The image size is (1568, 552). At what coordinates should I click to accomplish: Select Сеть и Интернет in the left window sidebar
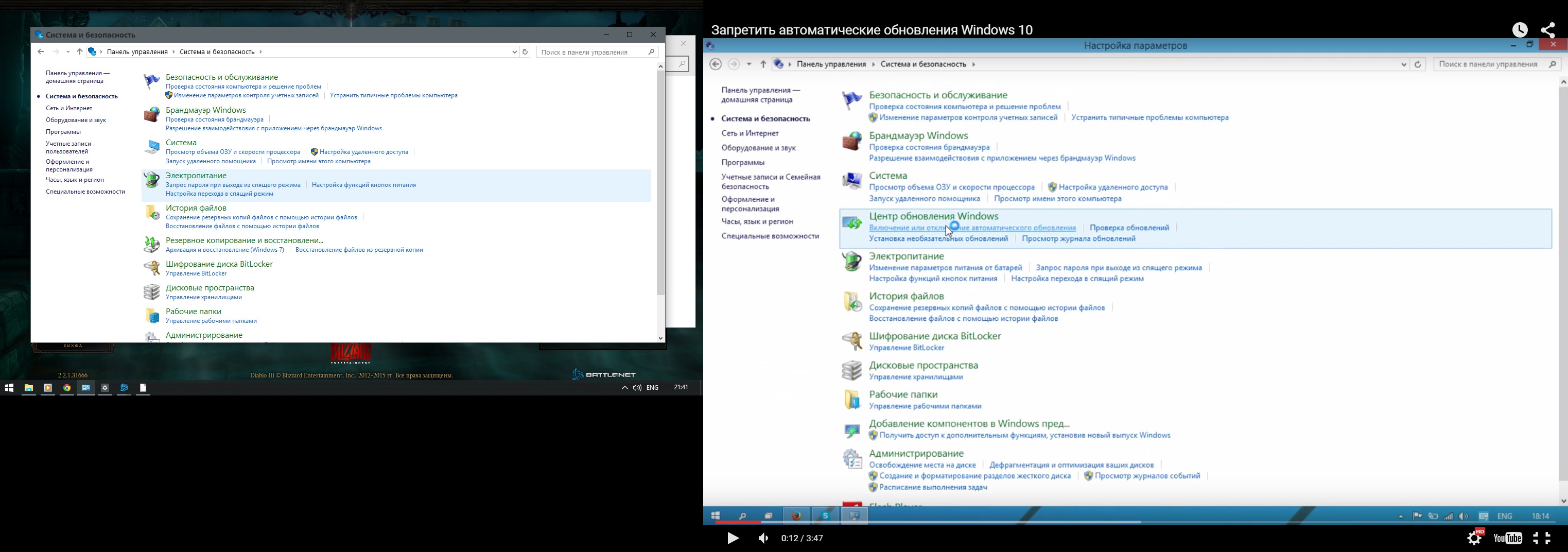pyautogui.click(x=69, y=108)
